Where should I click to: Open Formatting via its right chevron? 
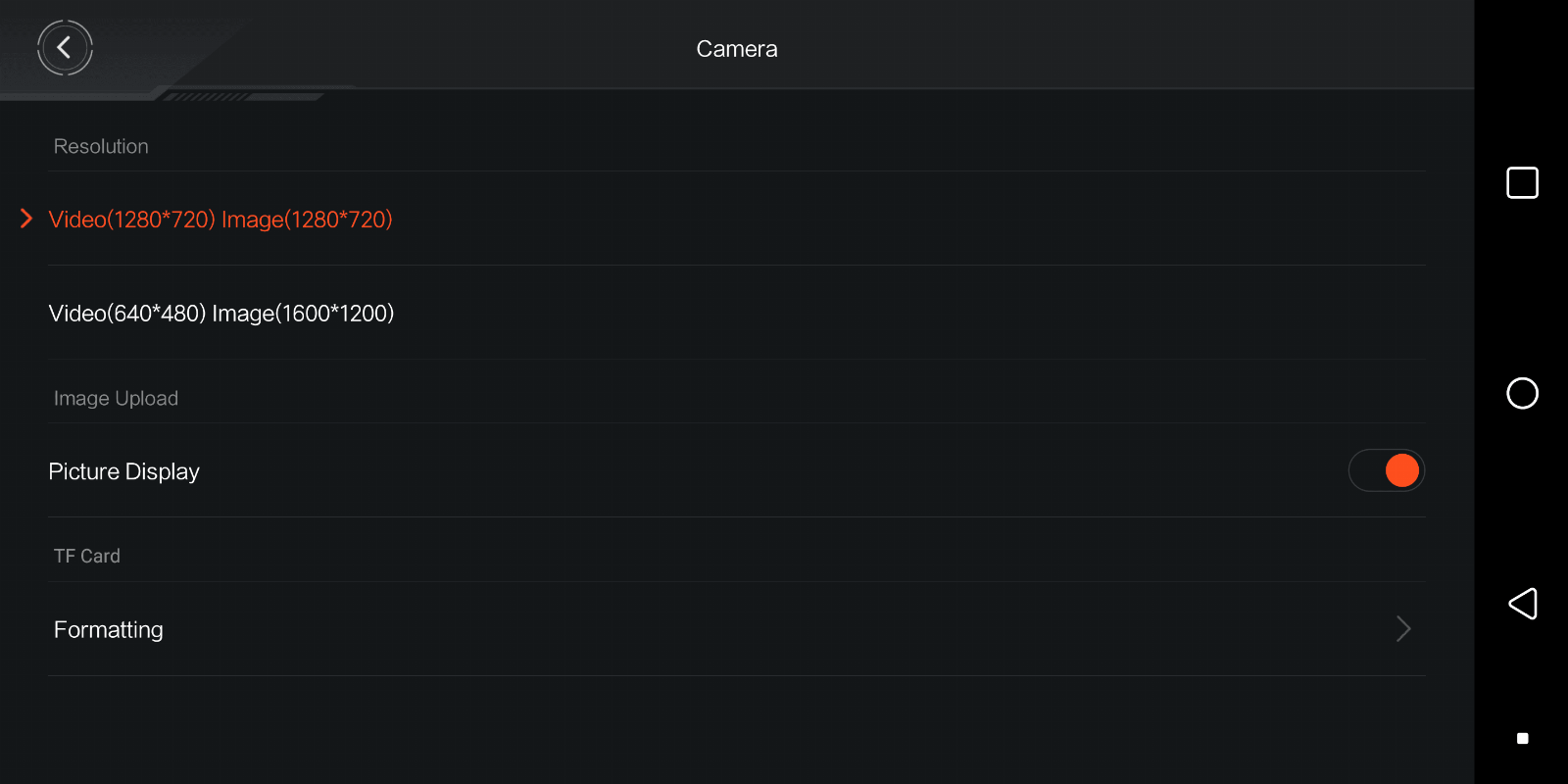(1403, 628)
